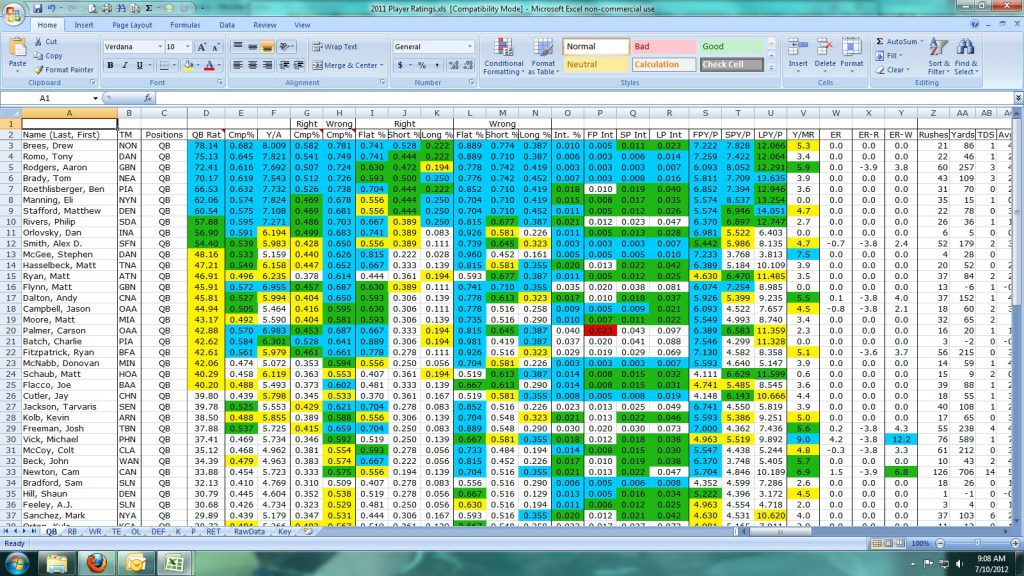Click the Insert cells icon
Viewport: 1024px width, 576px height.
pos(798,48)
